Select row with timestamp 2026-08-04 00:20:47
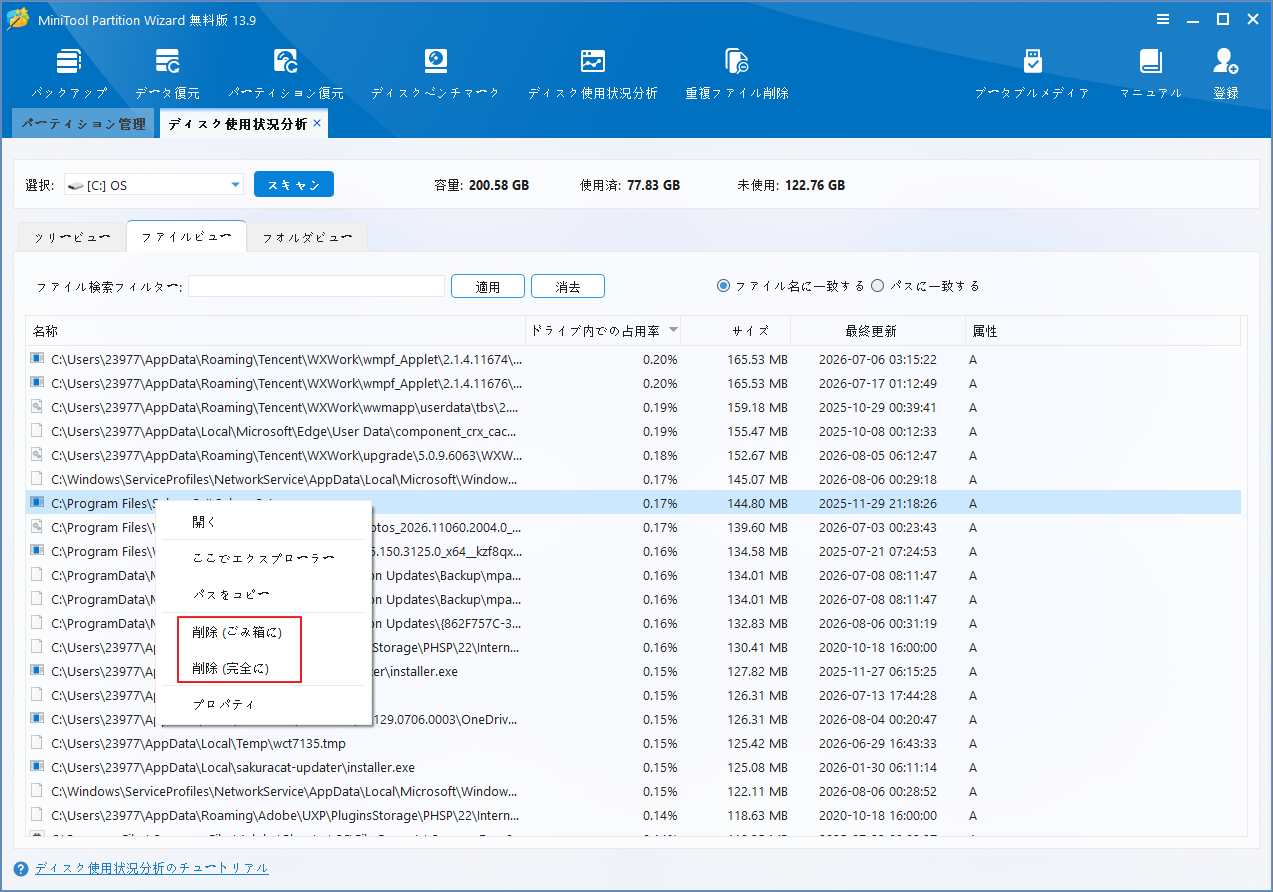 (633, 719)
